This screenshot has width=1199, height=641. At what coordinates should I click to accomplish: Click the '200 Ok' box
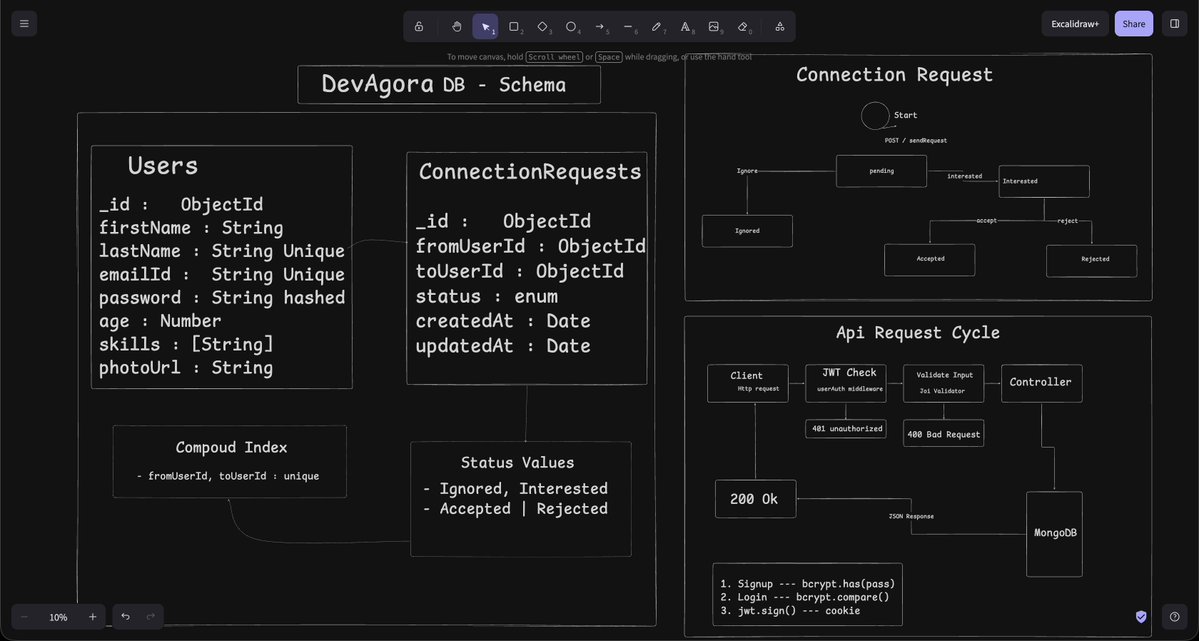pos(755,499)
